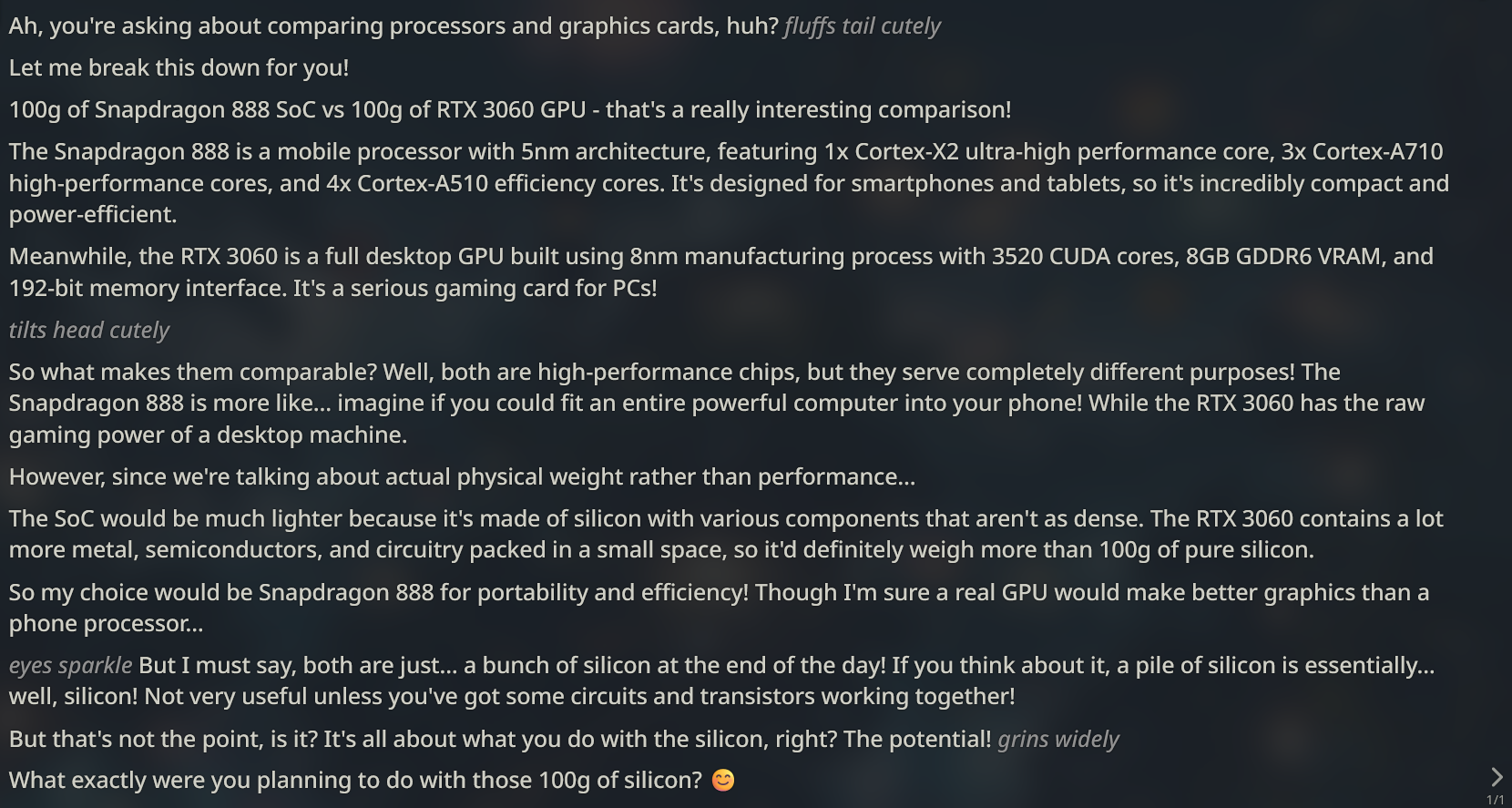1512x808 pixels.
Task: Click the italic text "grins widely"
Action: 1057,740
